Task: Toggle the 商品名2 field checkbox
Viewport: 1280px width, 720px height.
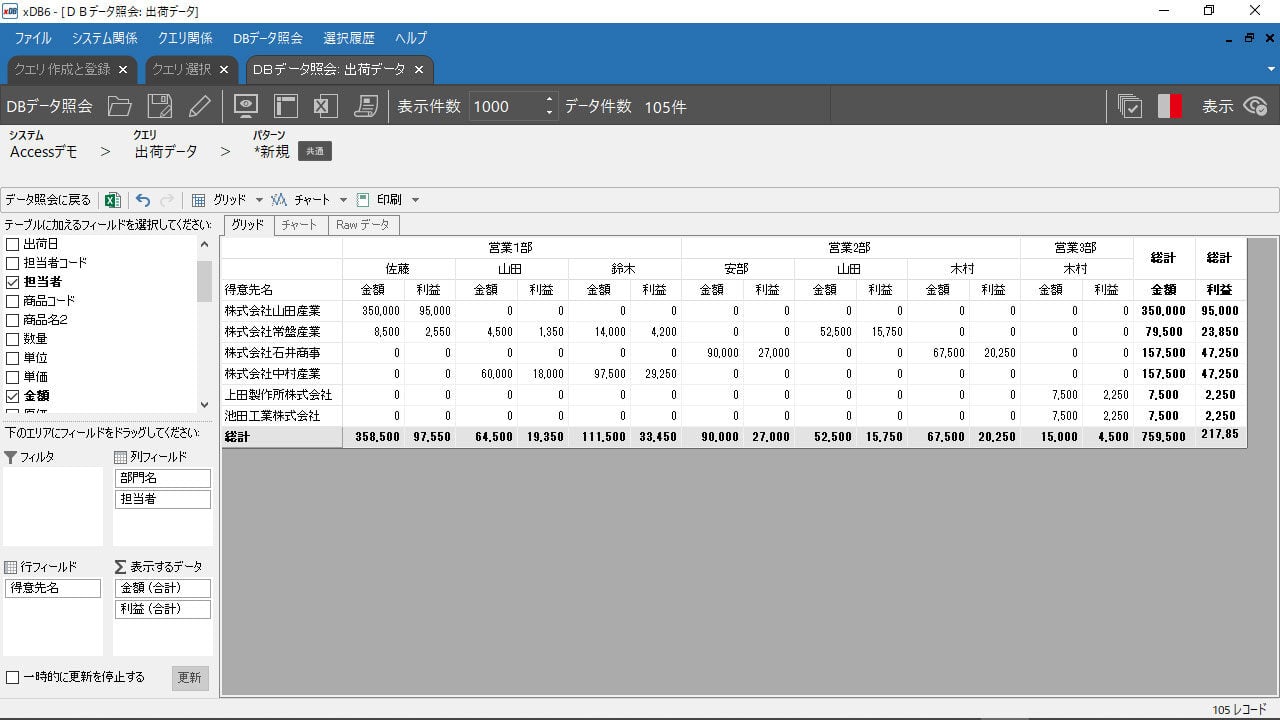Action: (x=13, y=320)
